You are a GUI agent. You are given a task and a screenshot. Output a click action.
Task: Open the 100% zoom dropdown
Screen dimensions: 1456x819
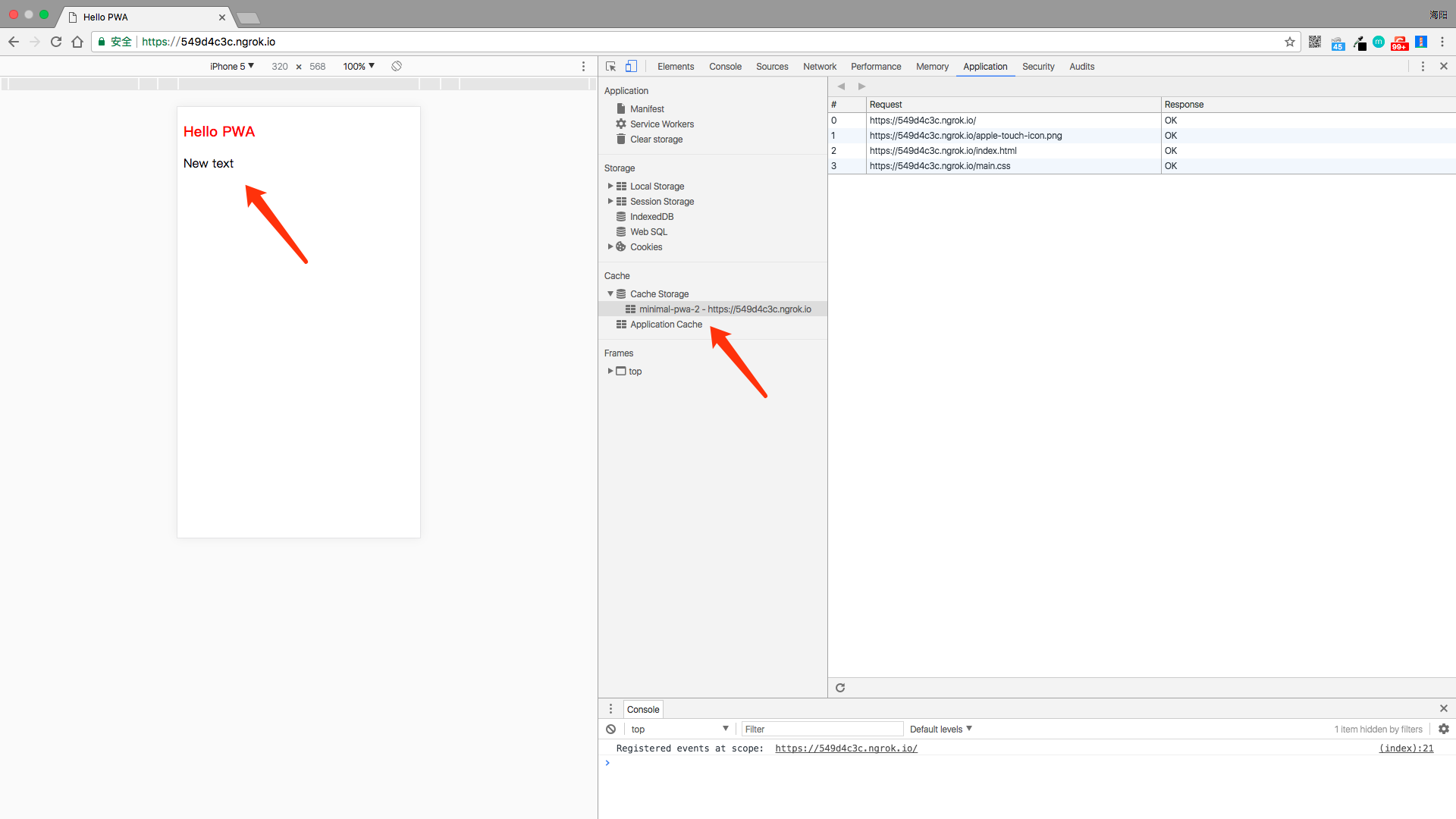coord(359,67)
